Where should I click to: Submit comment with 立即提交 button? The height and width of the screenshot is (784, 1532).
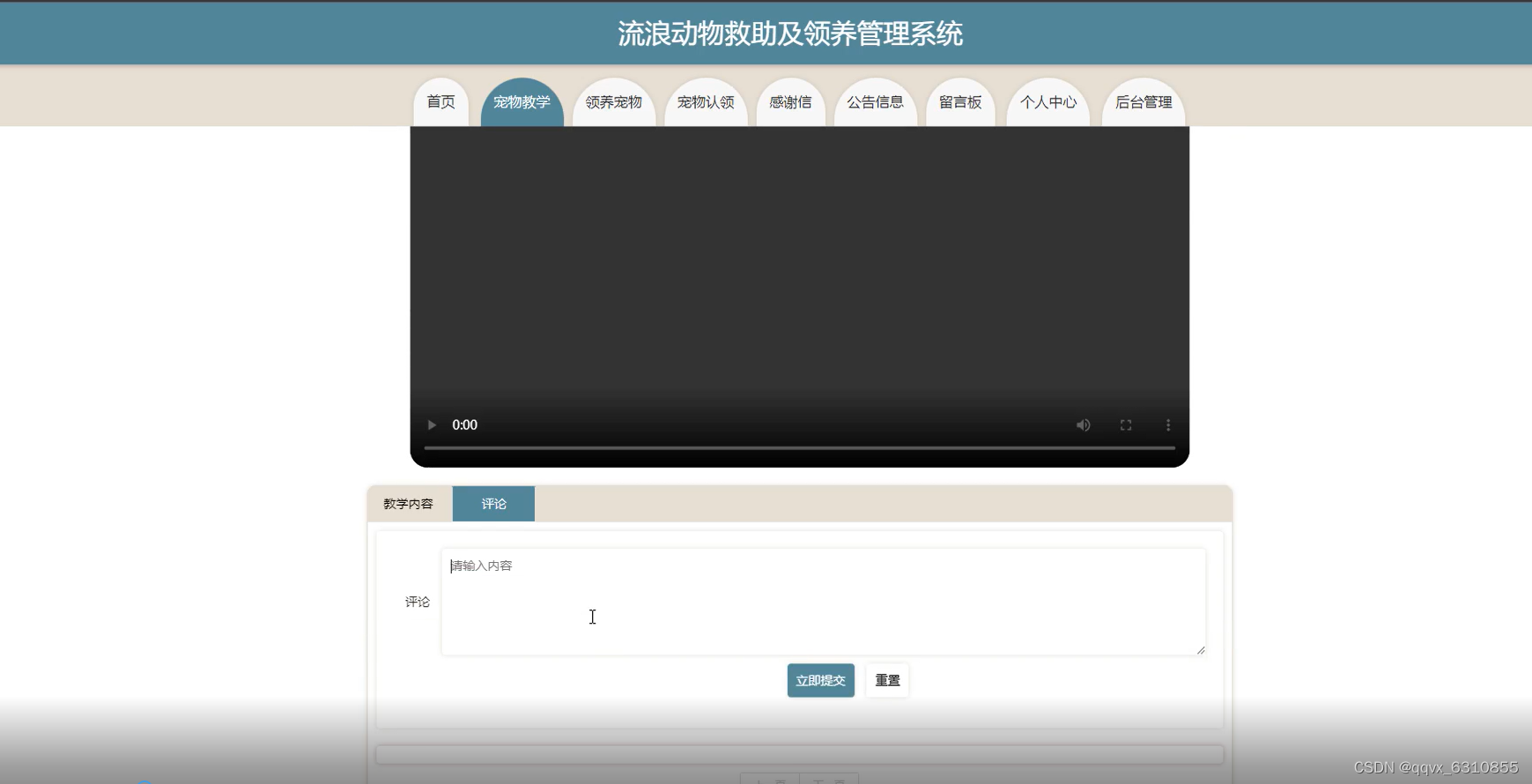[821, 680]
